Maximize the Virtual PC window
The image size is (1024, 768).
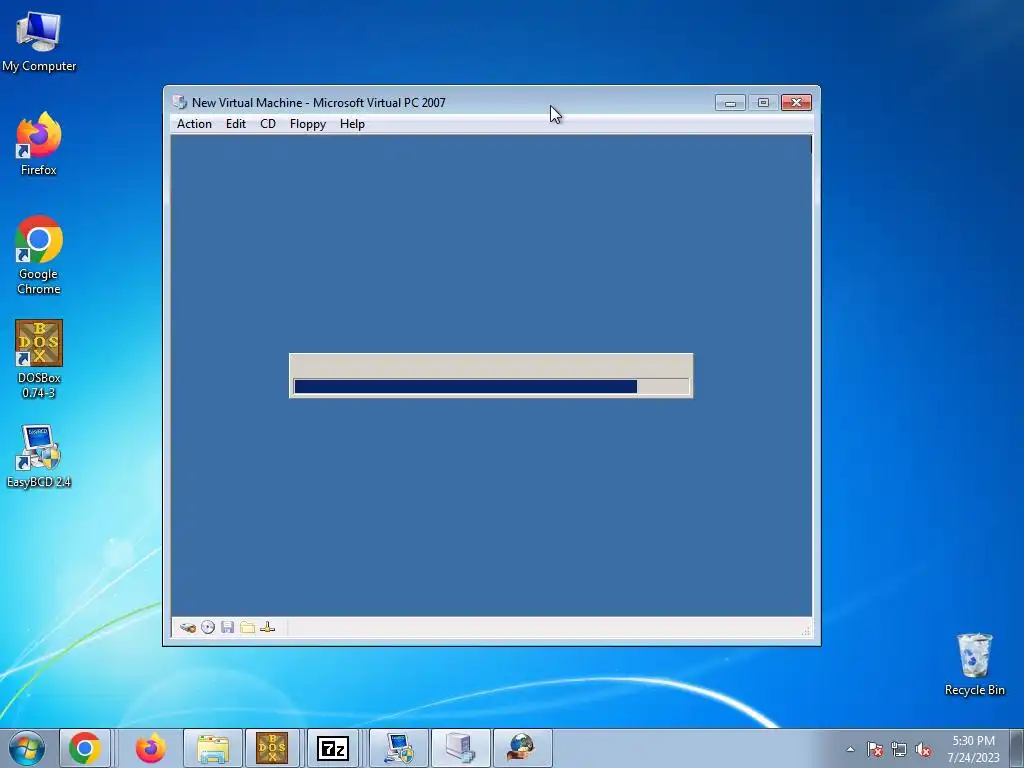pos(763,103)
